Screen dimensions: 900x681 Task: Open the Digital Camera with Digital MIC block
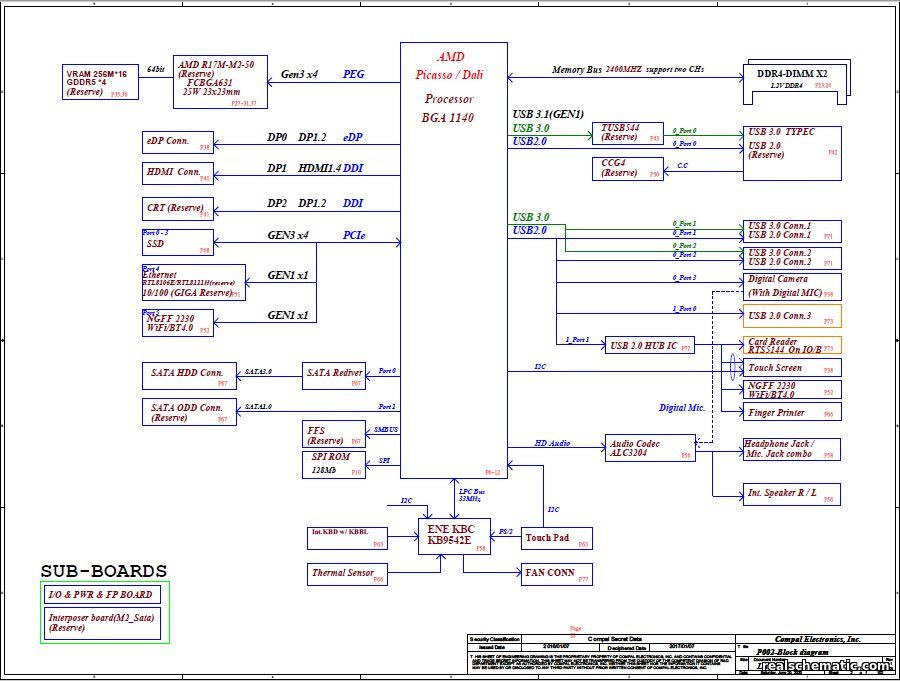pyautogui.click(x=789, y=286)
